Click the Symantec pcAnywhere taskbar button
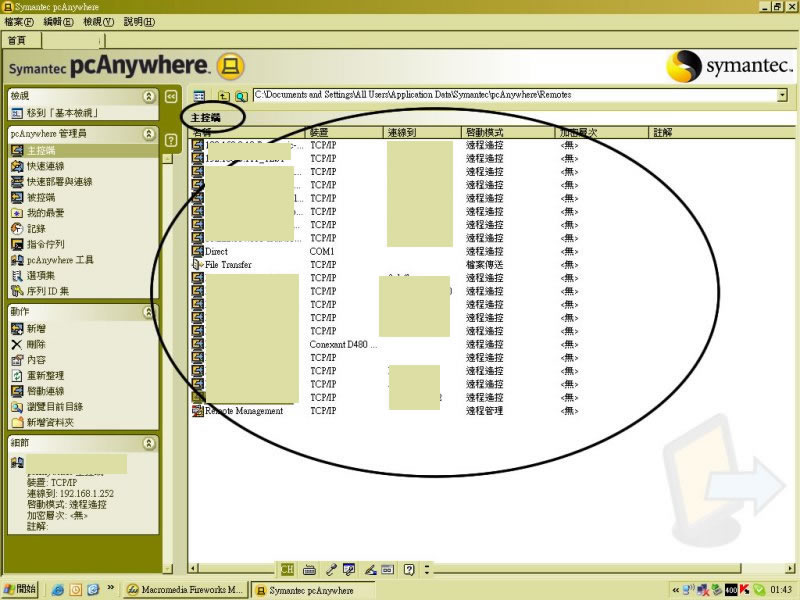Image resolution: width=800 pixels, height=600 pixels. (313, 590)
